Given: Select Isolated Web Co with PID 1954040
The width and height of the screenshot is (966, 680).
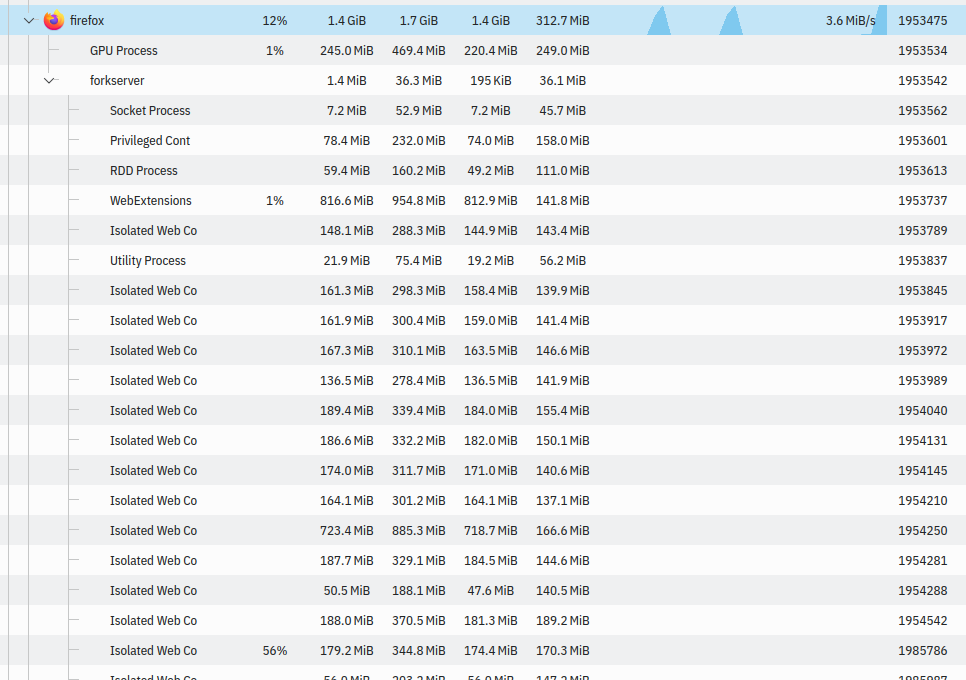Looking at the screenshot, I should (483, 410).
